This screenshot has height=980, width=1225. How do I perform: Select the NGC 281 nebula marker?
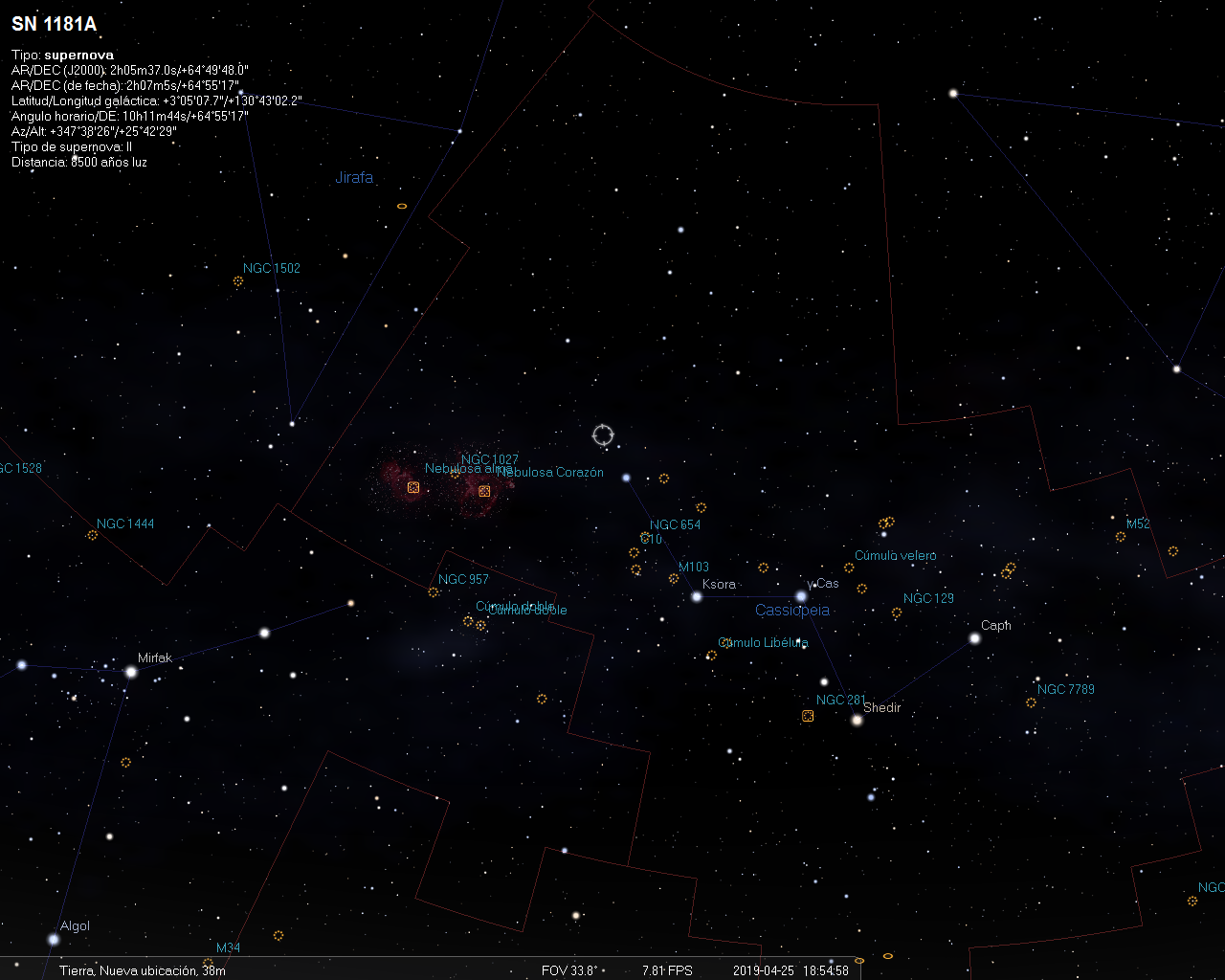click(807, 715)
